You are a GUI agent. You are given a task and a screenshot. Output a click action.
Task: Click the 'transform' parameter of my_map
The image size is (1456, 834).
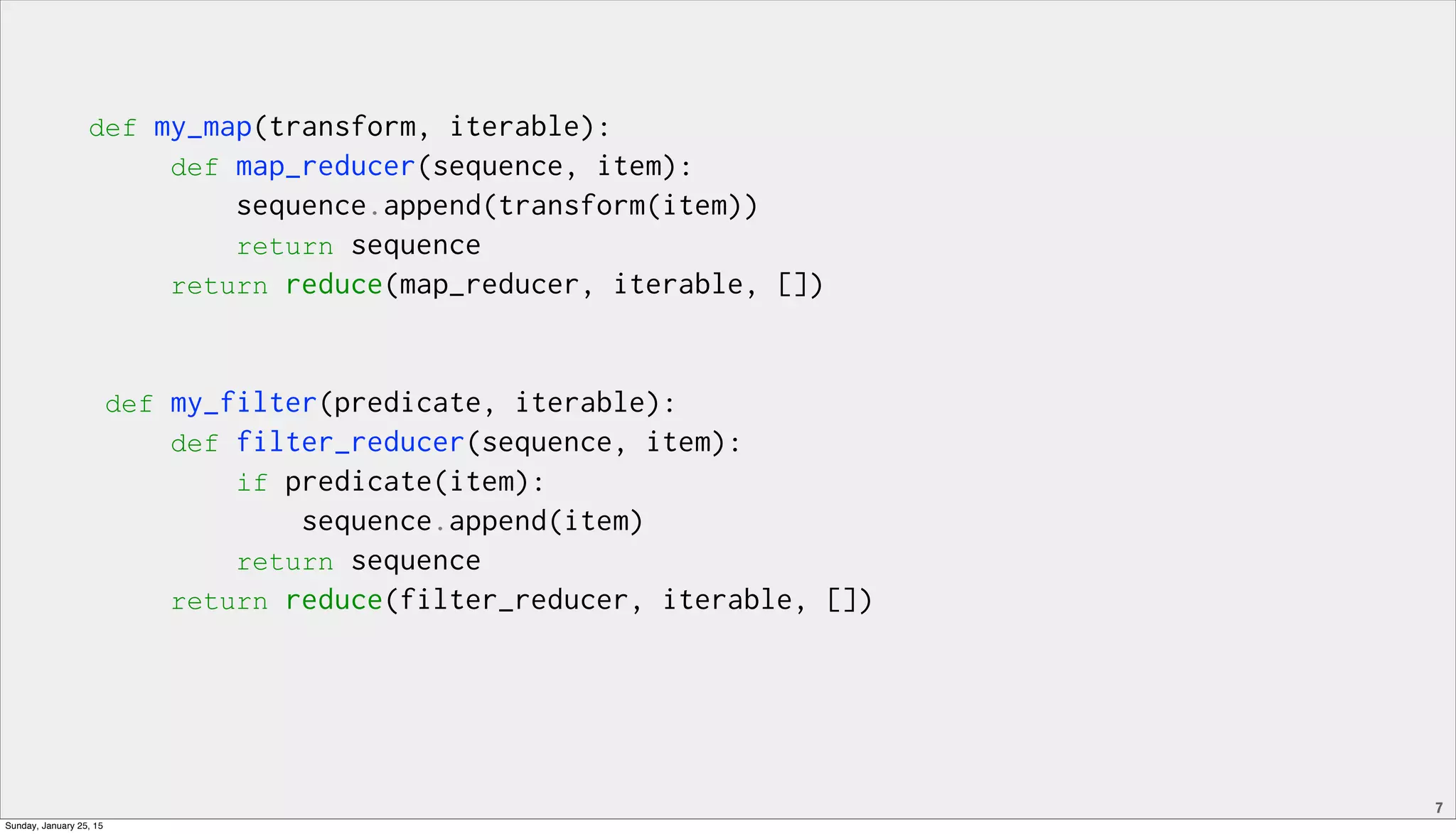pos(343,127)
